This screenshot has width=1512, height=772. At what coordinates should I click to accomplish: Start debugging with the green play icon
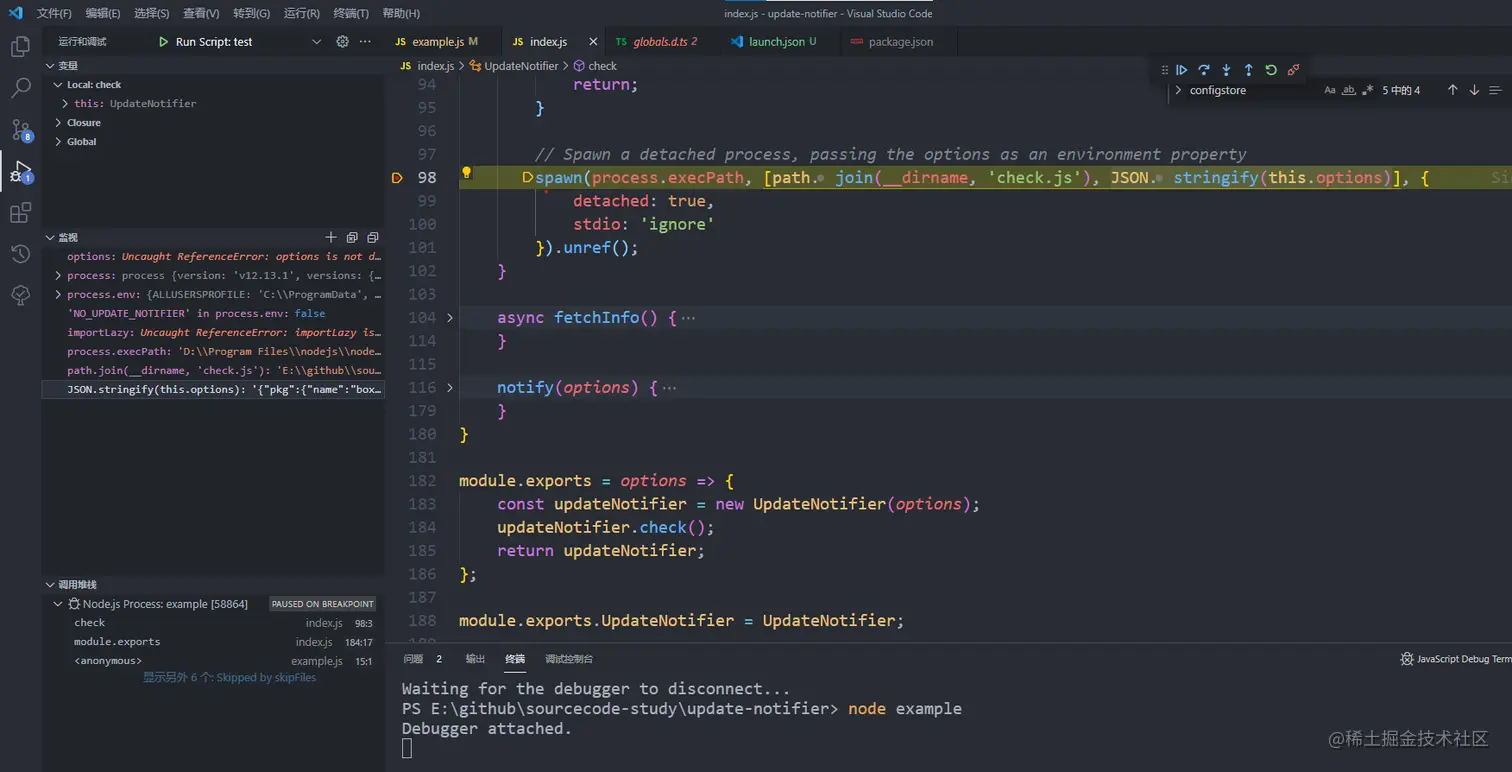click(x=164, y=42)
